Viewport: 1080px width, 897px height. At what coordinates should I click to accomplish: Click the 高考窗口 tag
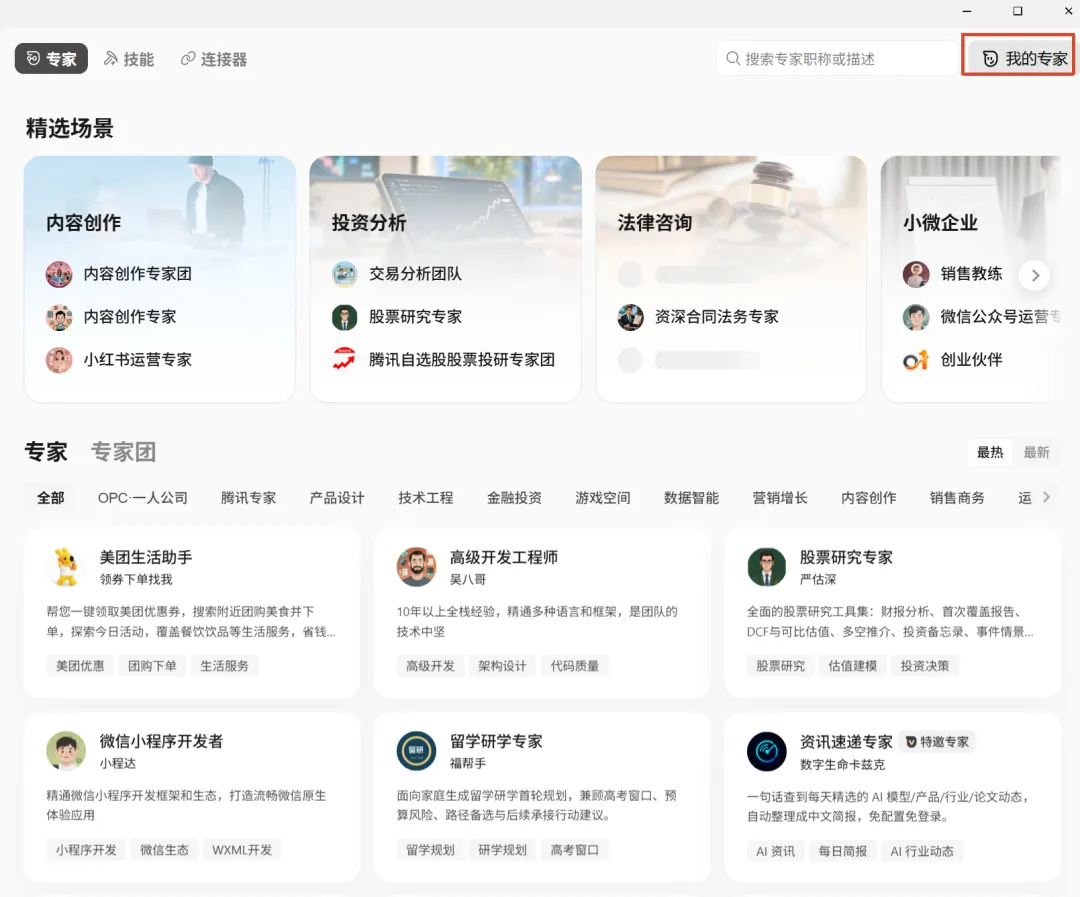pyautogui.click(x=574, y=850)
